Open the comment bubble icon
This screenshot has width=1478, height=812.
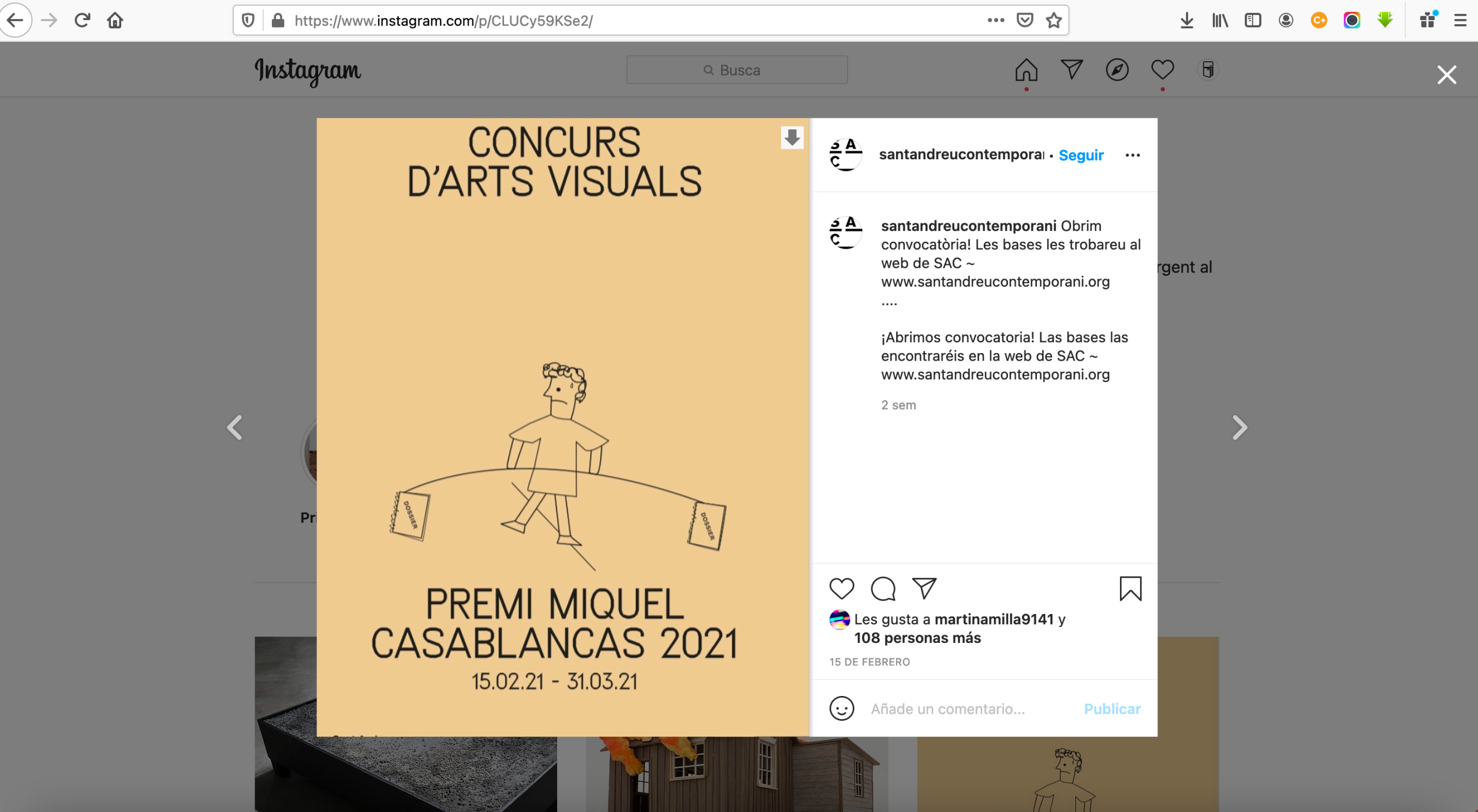[882, 589]
